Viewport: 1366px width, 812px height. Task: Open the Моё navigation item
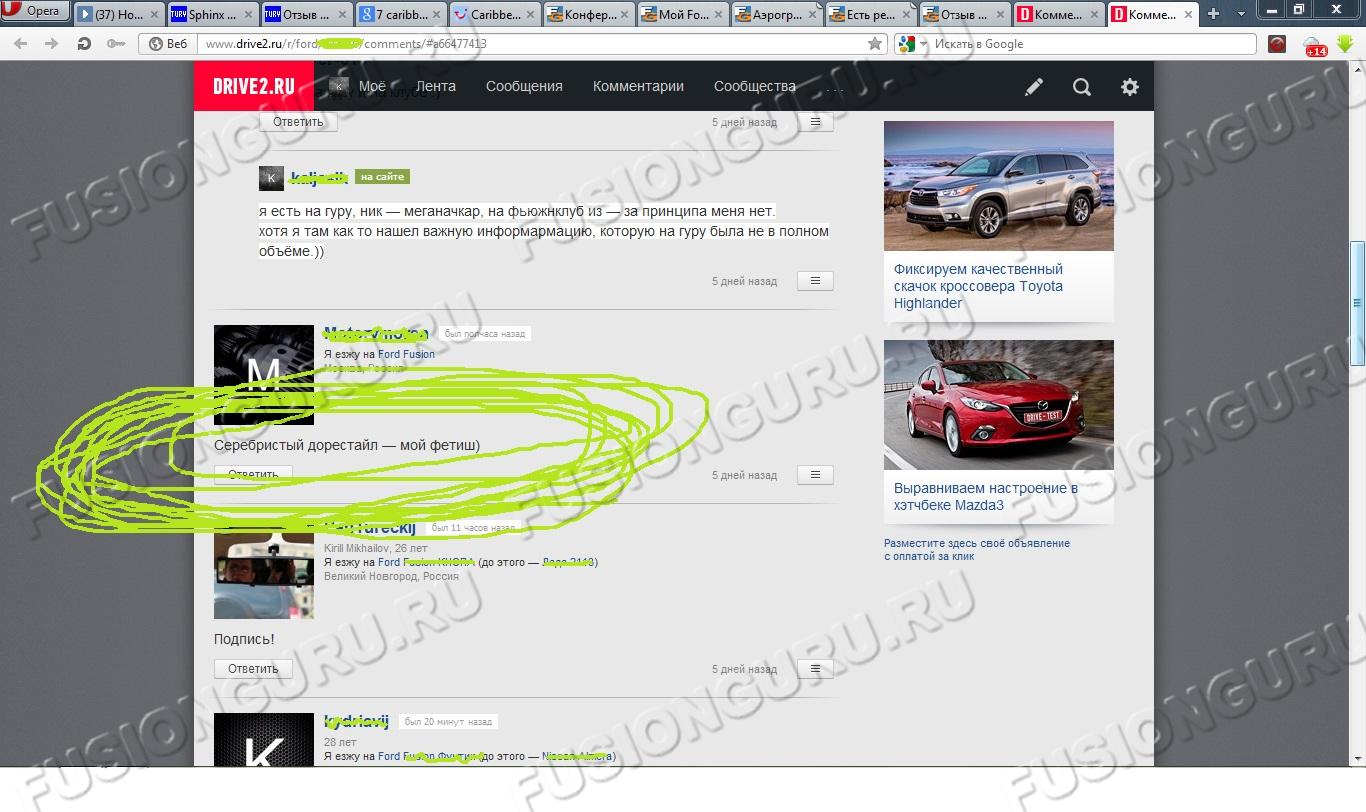pos(372,86)
